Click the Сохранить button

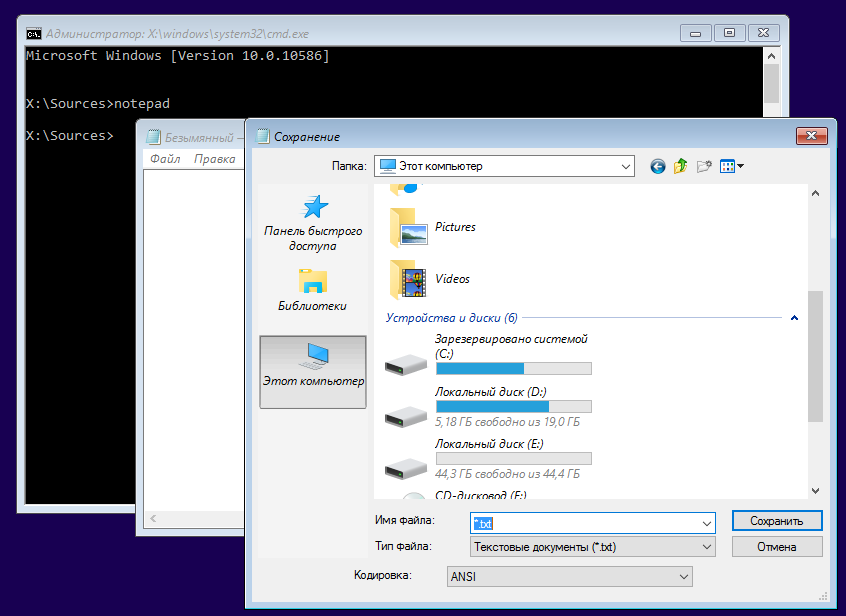click(x=776, y=521)
